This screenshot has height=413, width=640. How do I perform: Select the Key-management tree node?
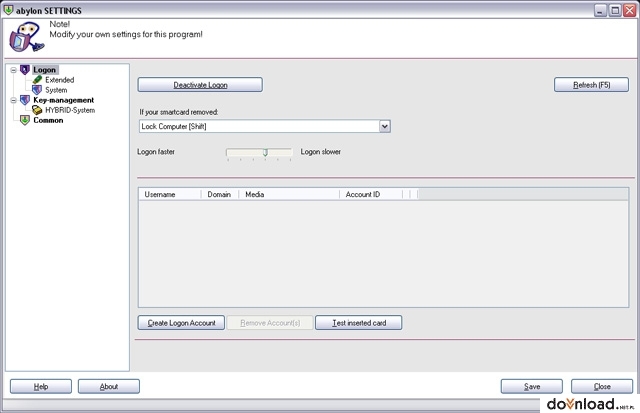pos(64,100)
